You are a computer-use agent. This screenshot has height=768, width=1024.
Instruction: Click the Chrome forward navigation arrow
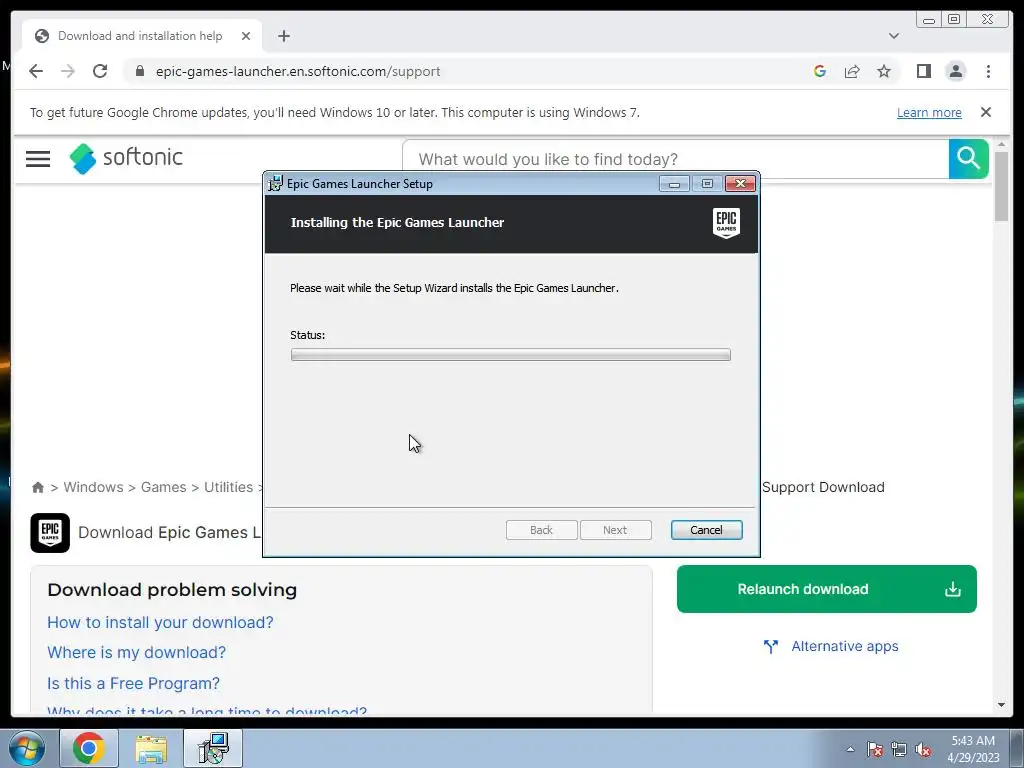tap(68, 71)
